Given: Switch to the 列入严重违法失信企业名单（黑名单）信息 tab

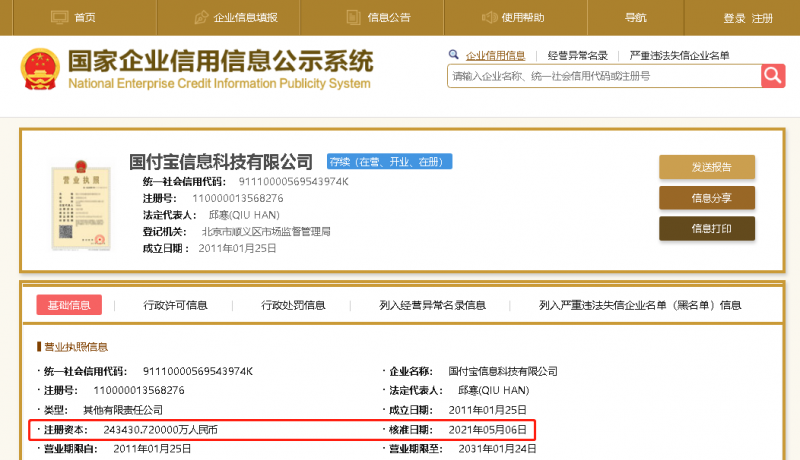Looking at the screenshot, I should tap(640, 305).
